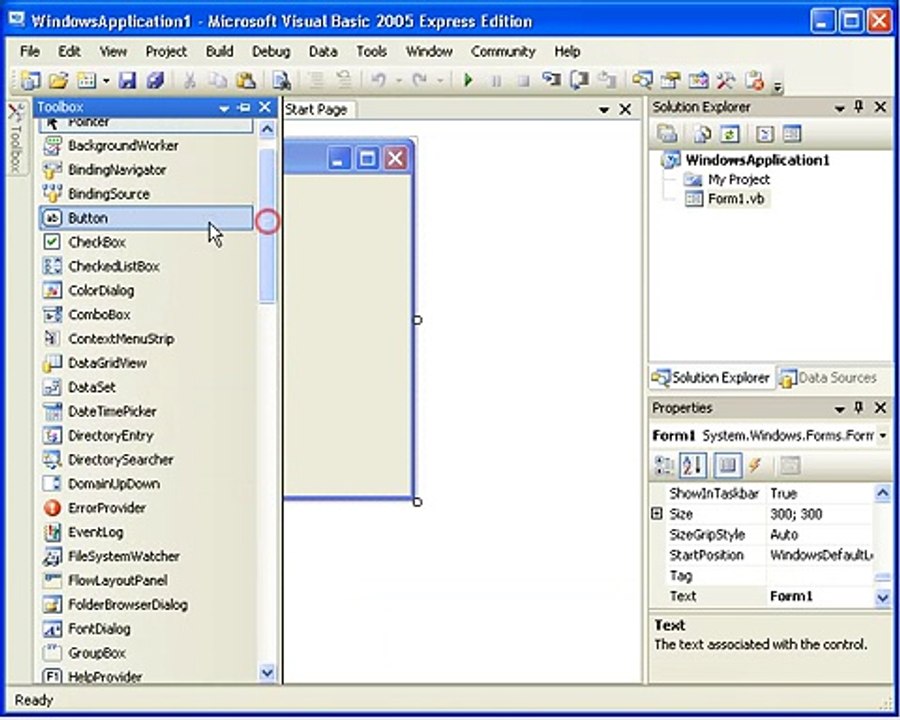The height and width of the screenshot is (720, 900).
Task: Select the ComboBox control in Toolbox
Action: pos(146,315)
